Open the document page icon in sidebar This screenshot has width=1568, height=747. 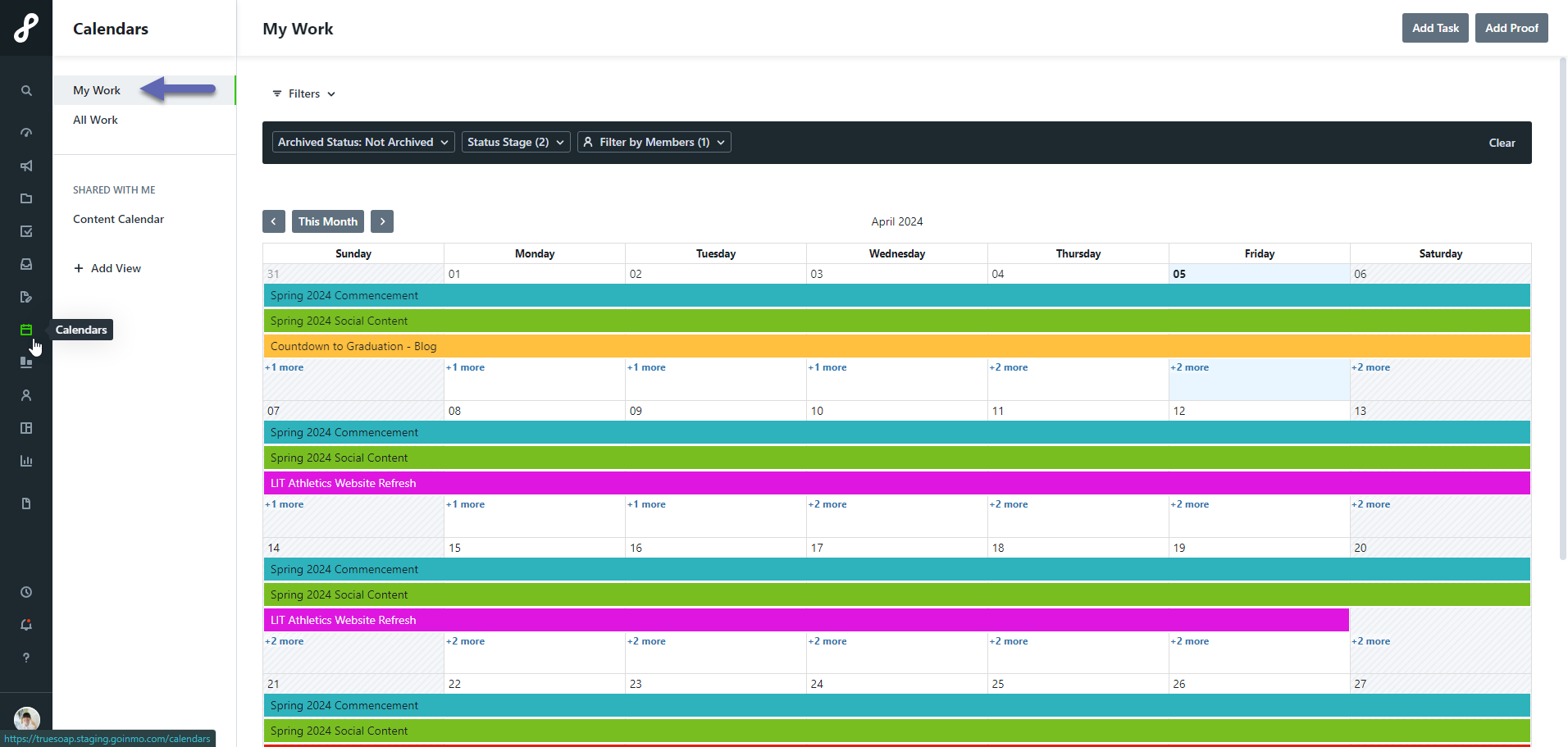click(x=26, y=503)
